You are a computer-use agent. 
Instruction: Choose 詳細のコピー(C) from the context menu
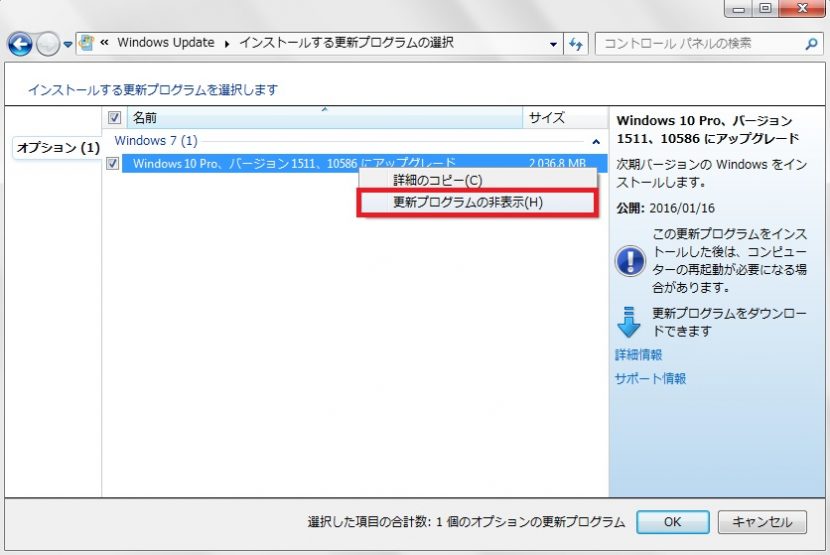click(478, 180)
